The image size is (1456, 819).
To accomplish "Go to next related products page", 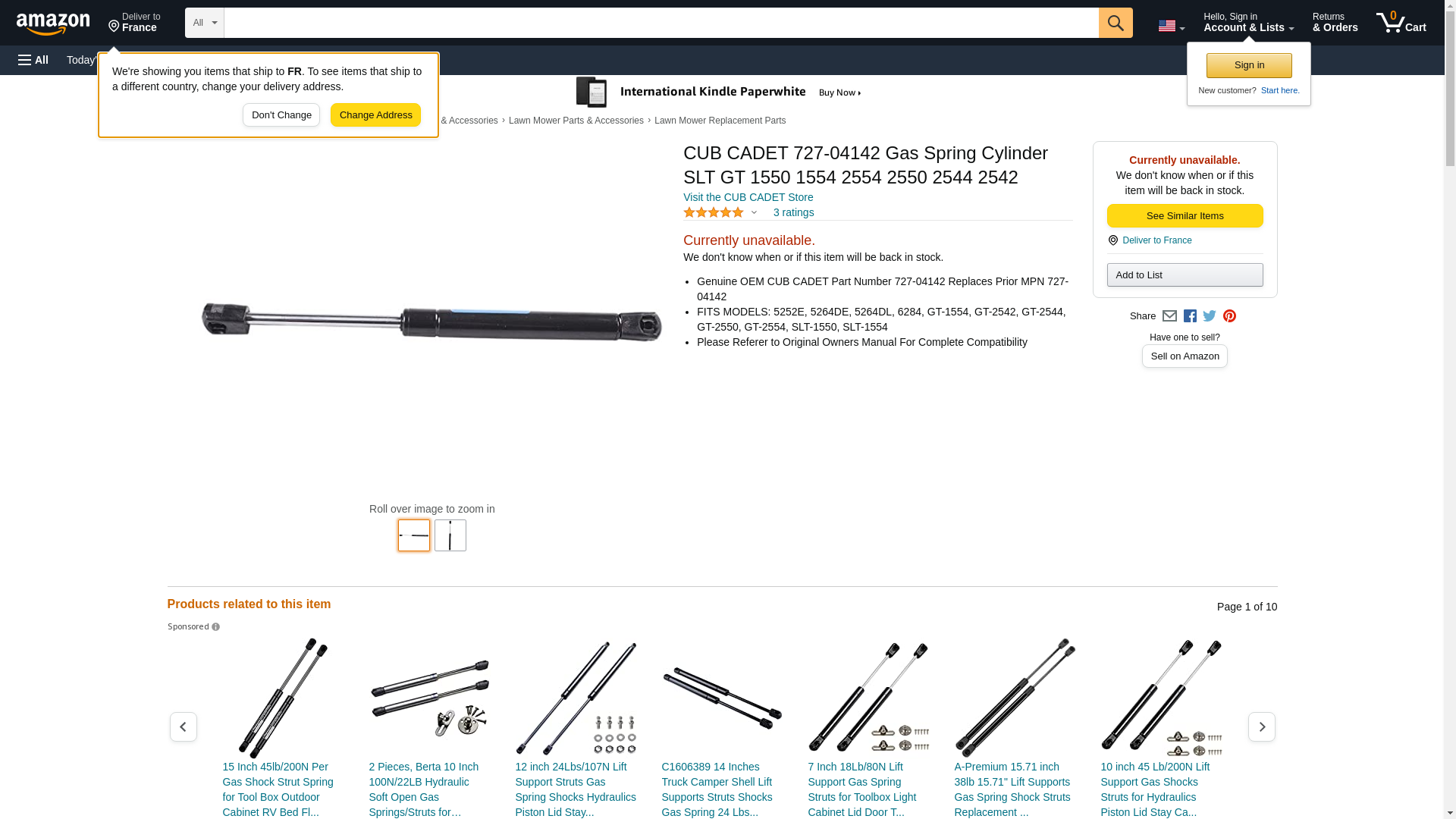I will pos(1261,726).
